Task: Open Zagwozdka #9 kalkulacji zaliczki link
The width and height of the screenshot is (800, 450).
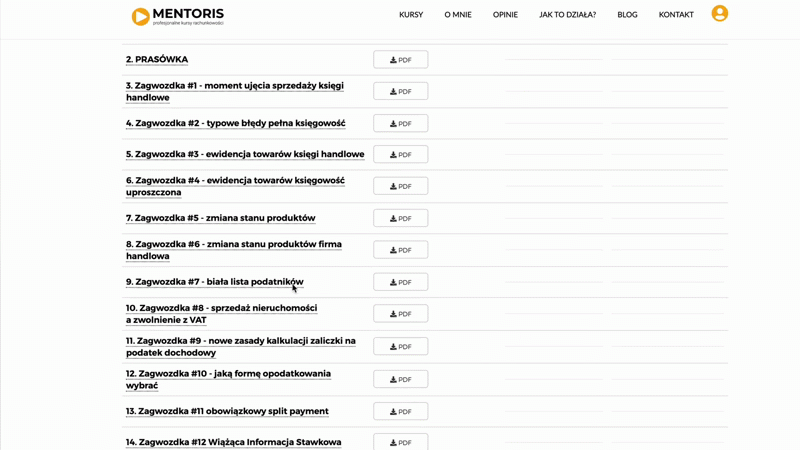Action: point(241,346)
